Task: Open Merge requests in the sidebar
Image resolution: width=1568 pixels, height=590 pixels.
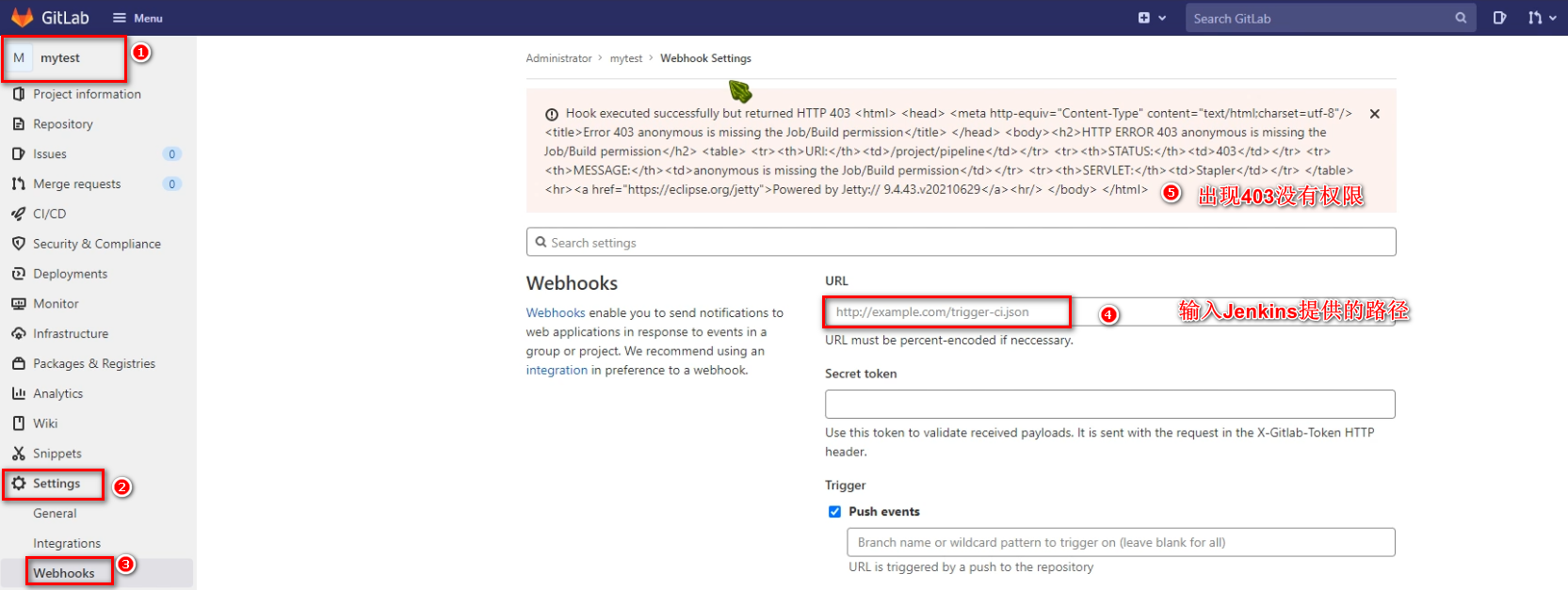Action: tap(76, 184)
